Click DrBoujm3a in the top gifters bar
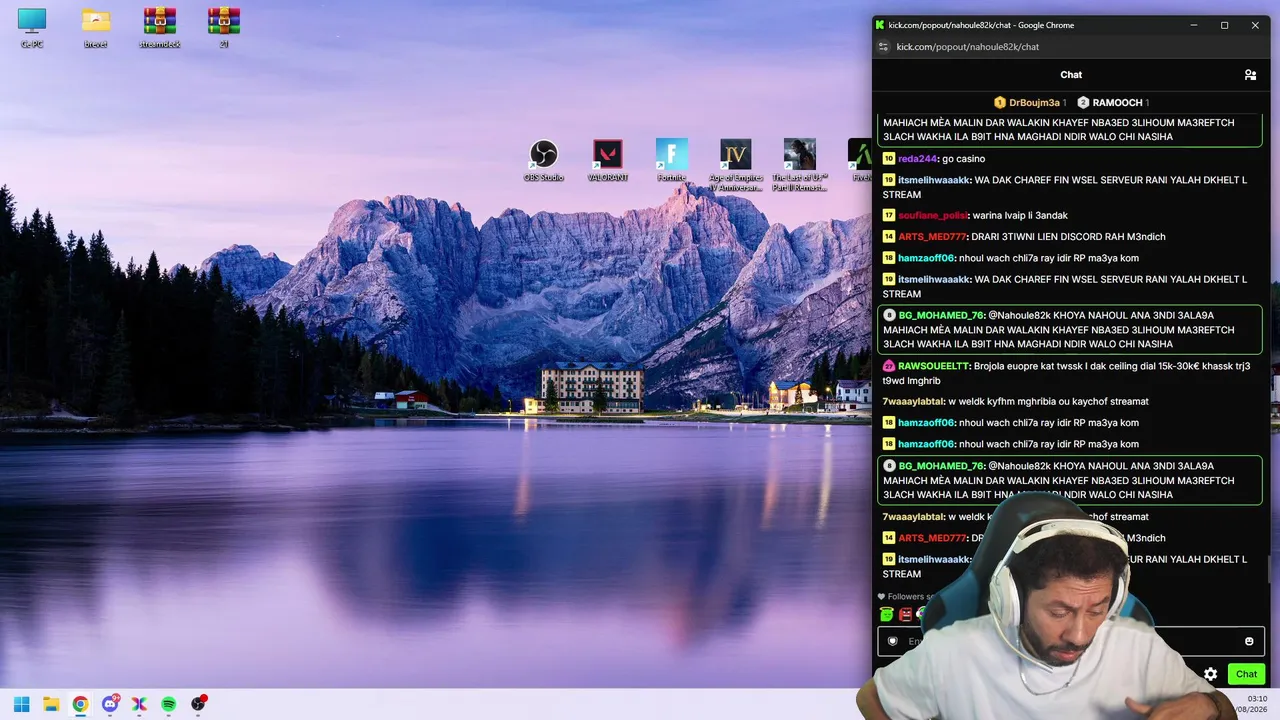The image size is (1280, 720). click(x=1034, y=103)
